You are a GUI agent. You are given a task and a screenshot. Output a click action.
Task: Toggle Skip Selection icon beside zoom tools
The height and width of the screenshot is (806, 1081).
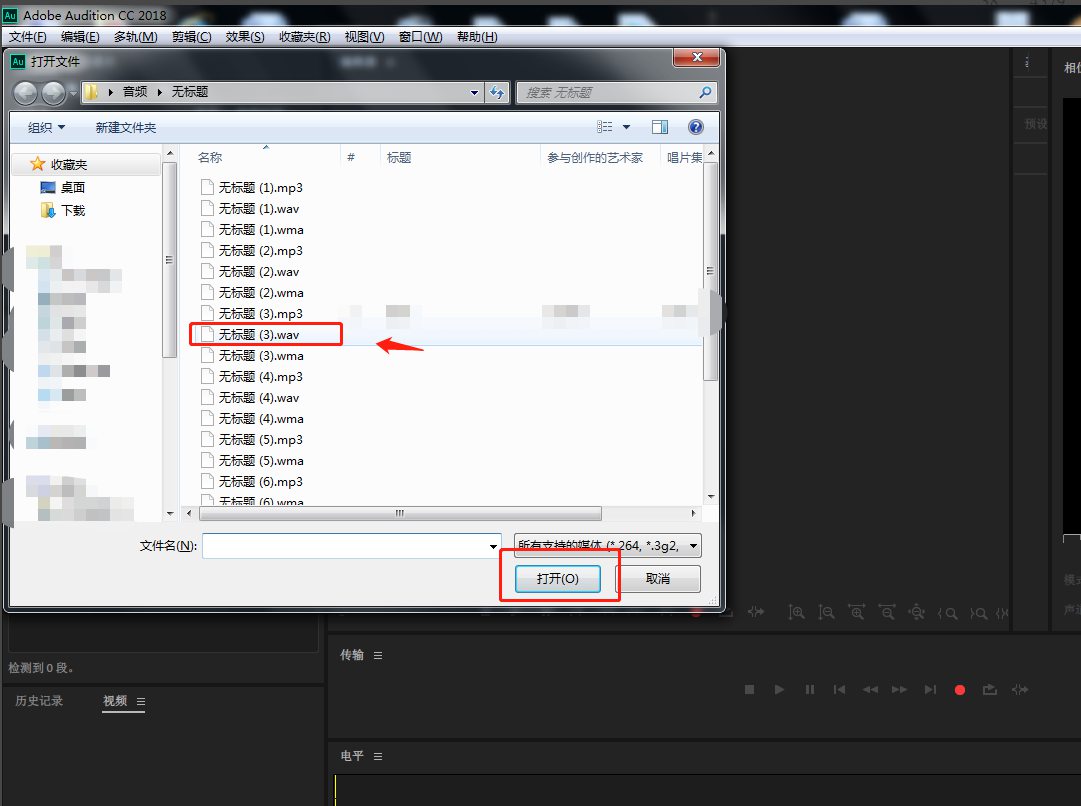coord(756,612)
